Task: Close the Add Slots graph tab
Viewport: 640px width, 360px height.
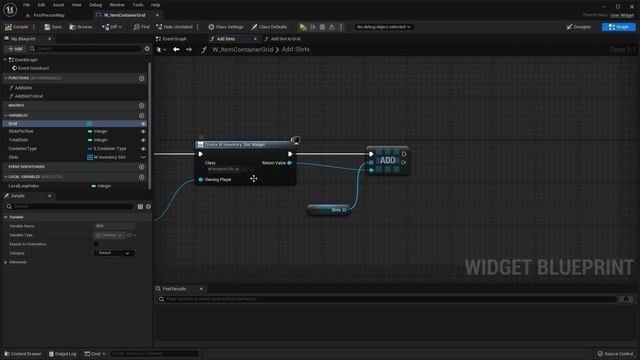Action: click(255, 39)
